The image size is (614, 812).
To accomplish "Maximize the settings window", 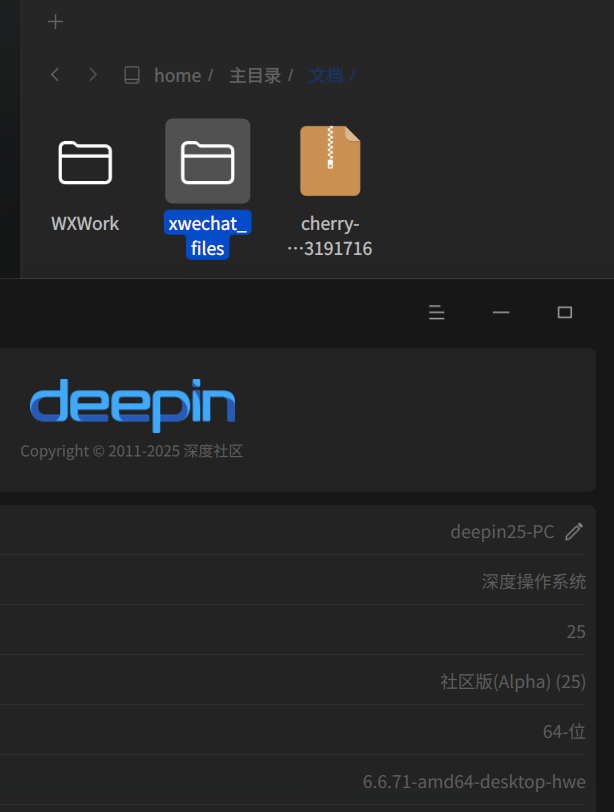I will click(x=565, y=312).
